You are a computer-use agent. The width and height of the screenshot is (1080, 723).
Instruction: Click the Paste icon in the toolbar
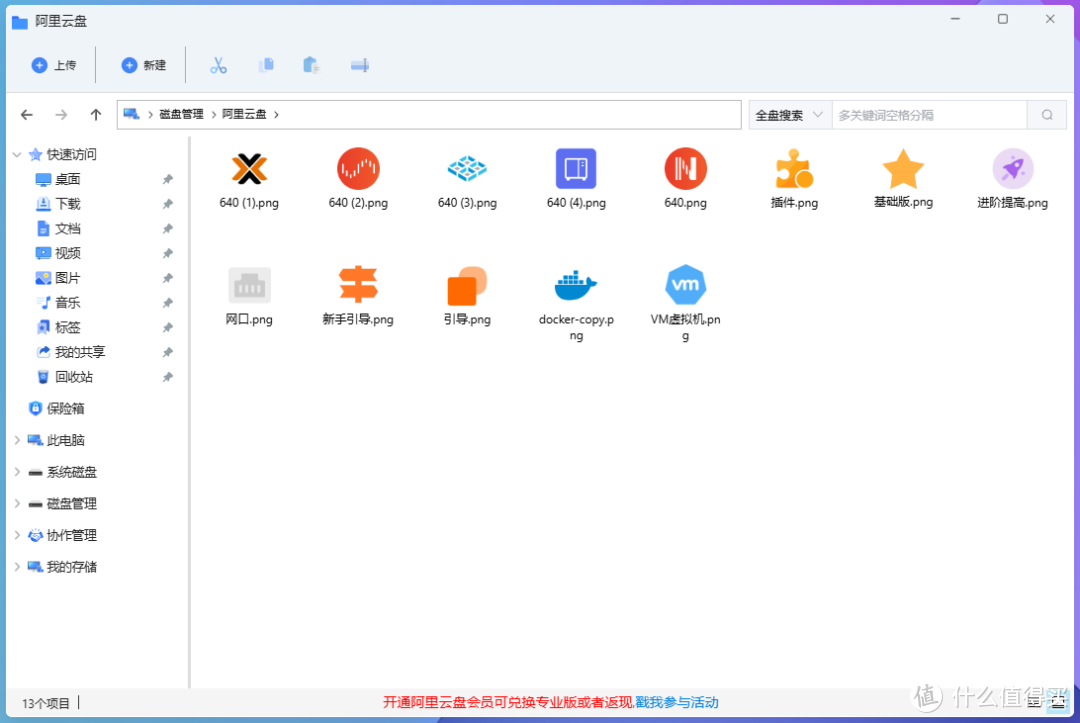click(x=310, y=64)
